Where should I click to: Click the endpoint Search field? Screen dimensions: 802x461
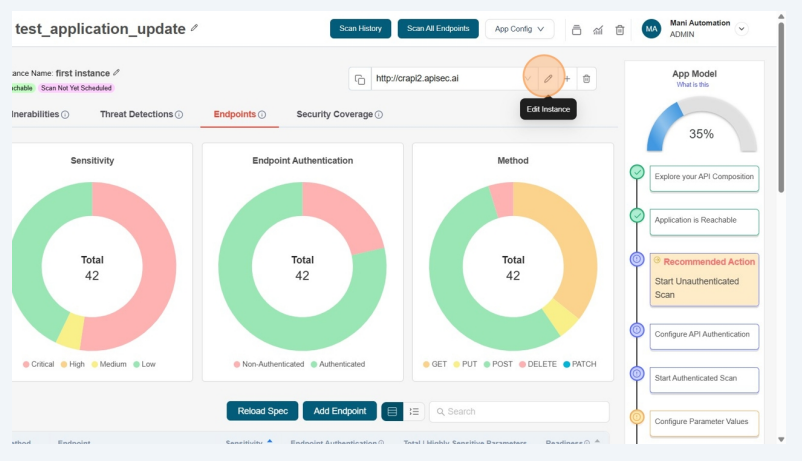[x=520, y=411]
